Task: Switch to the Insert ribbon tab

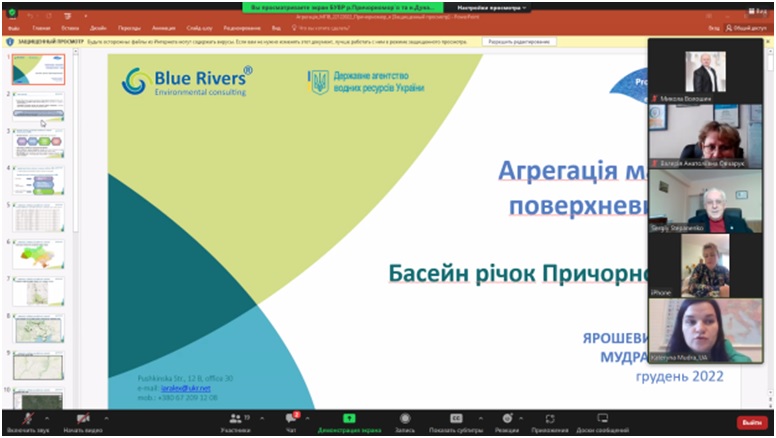Action: click(70, 28)
